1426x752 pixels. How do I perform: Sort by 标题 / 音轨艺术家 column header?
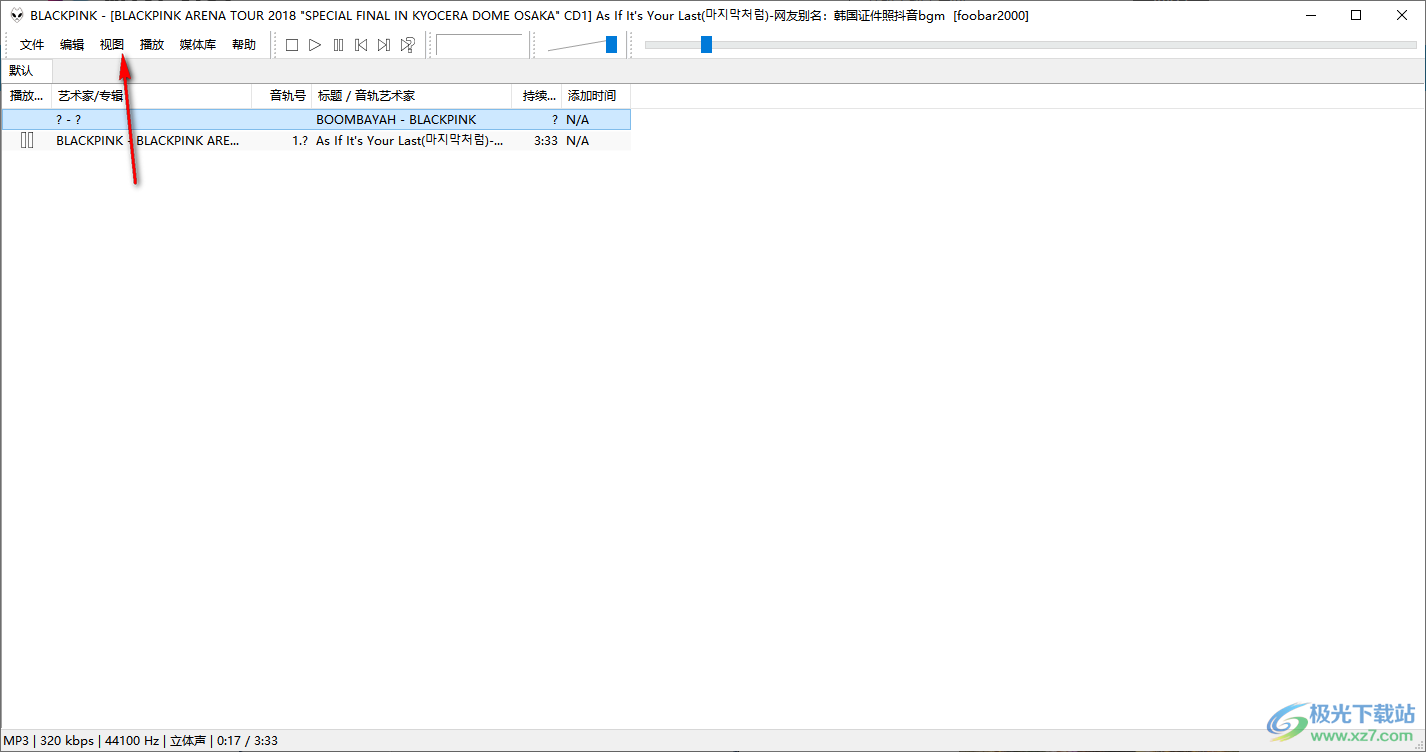click(x=412, y=96)
